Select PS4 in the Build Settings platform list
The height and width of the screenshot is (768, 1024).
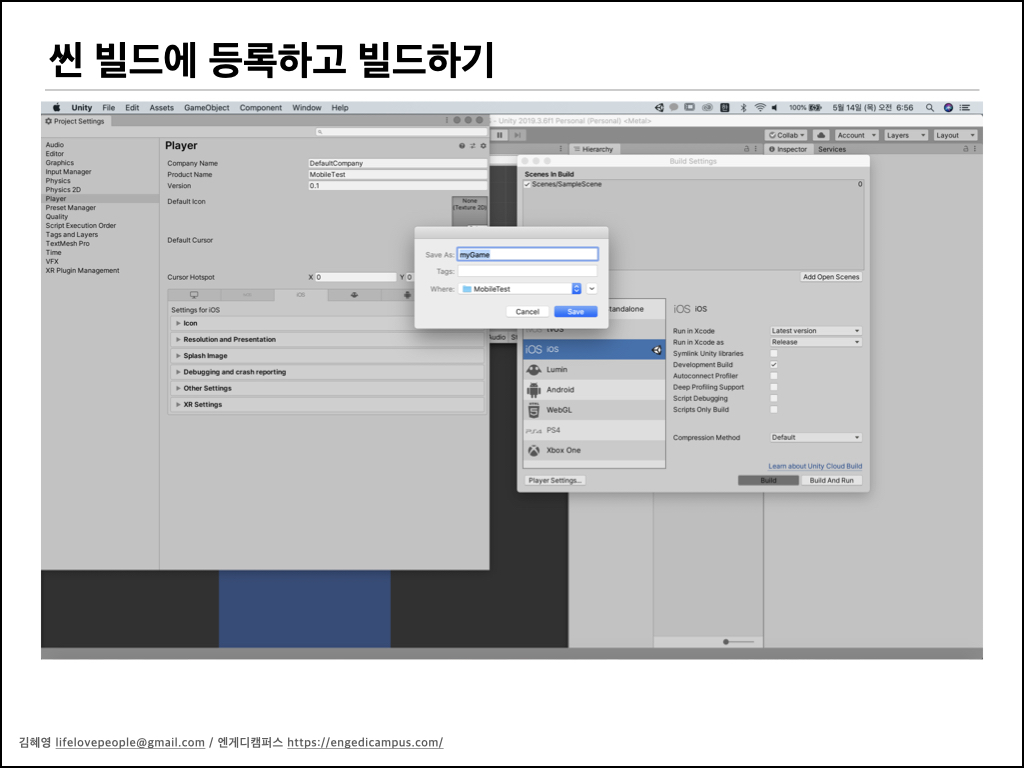tap(594, 430)
